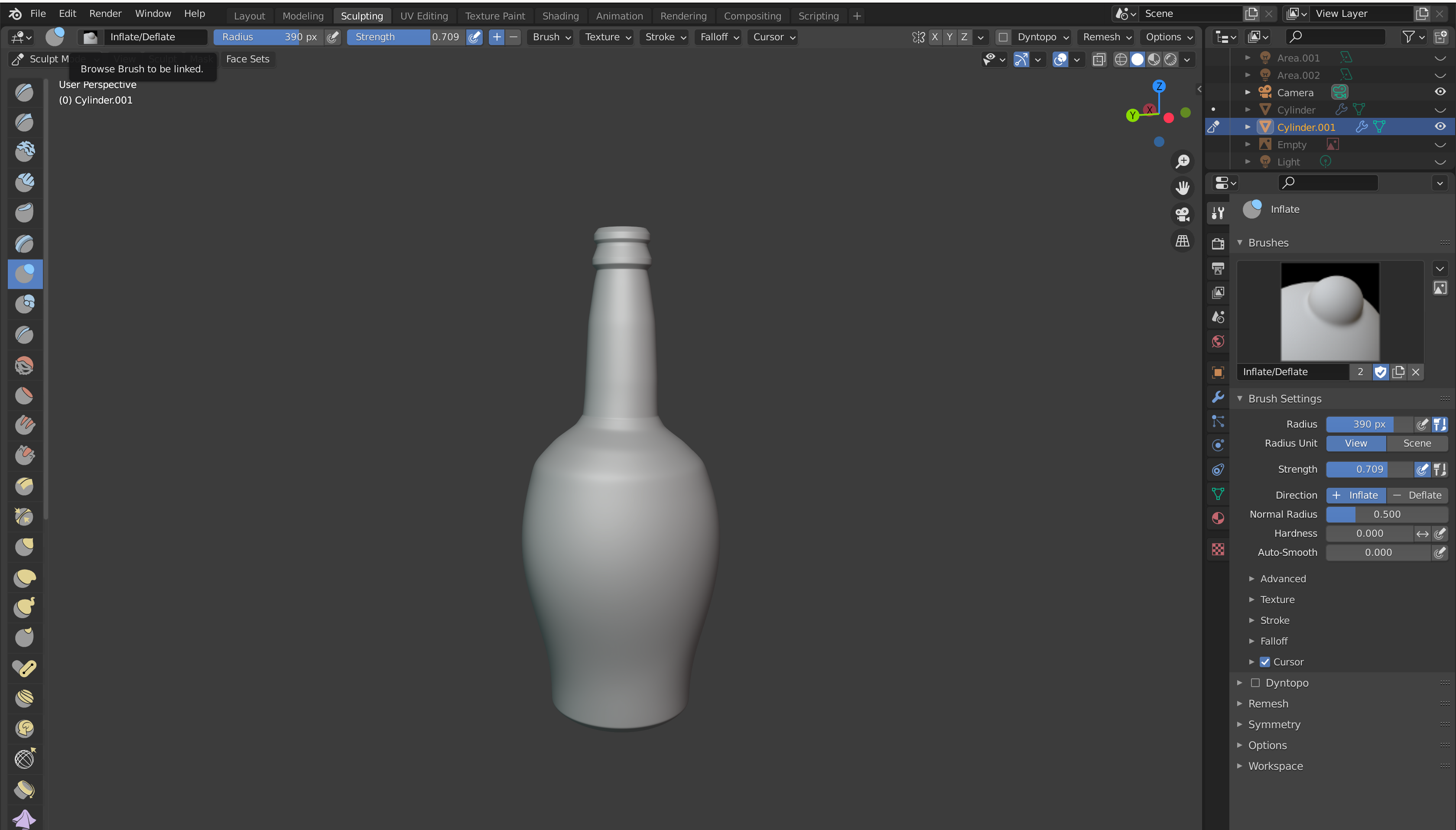Select the pan hand viewport icon
The image size is (1456, 830).
[1183, 188]
